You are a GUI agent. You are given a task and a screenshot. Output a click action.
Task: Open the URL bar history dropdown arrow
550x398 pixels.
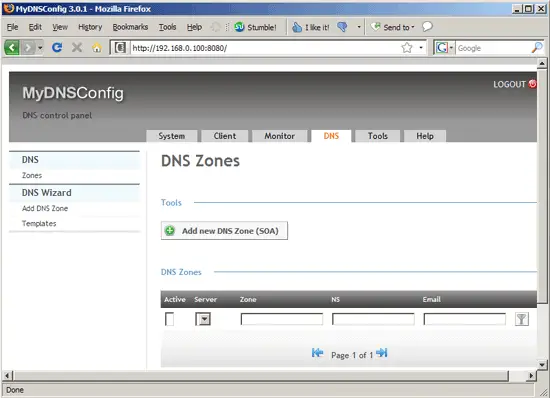[421, 47]
